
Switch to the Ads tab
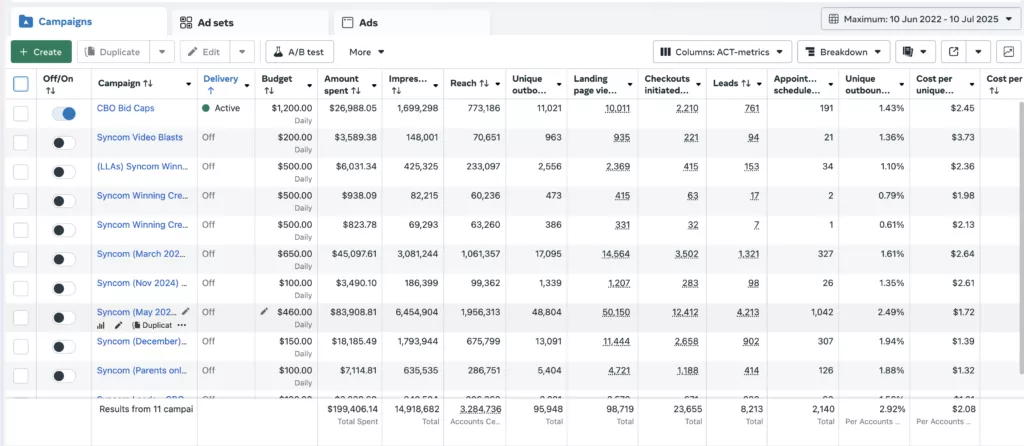click(410, 22)
